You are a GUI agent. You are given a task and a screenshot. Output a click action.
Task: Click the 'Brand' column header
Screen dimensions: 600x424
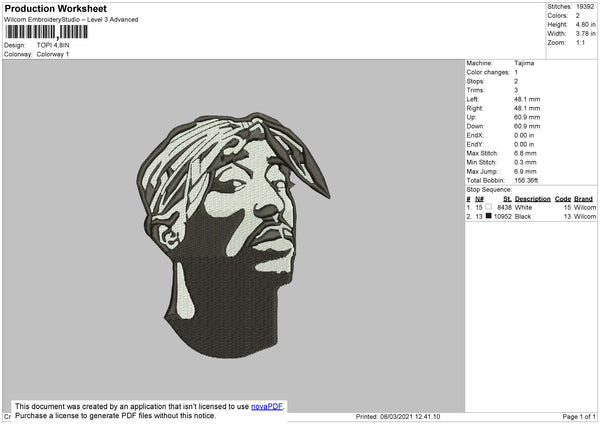click(x=584, y=199)
